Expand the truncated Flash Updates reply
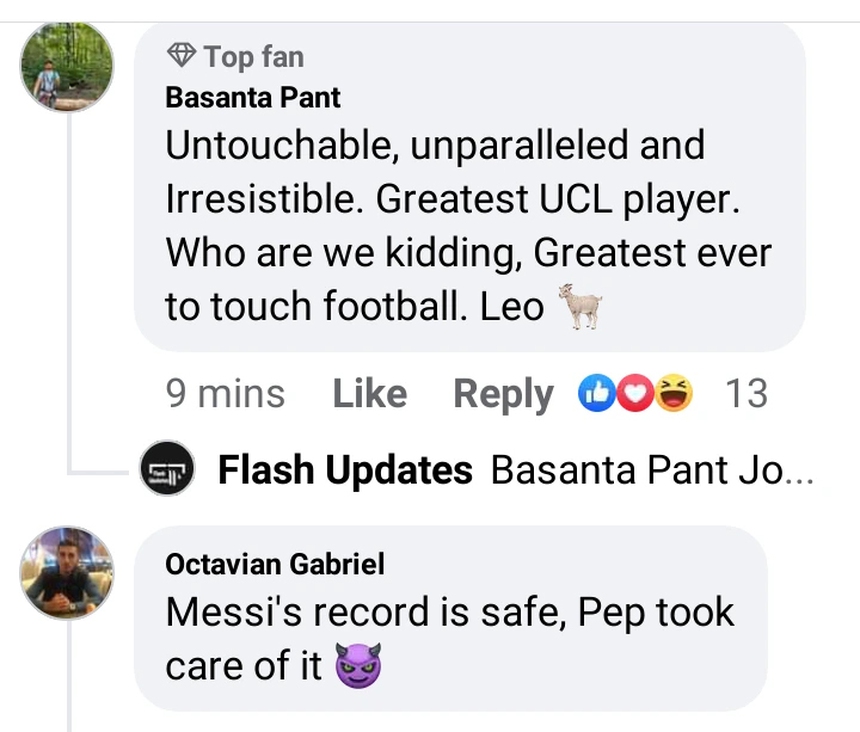 pos(652,469)
